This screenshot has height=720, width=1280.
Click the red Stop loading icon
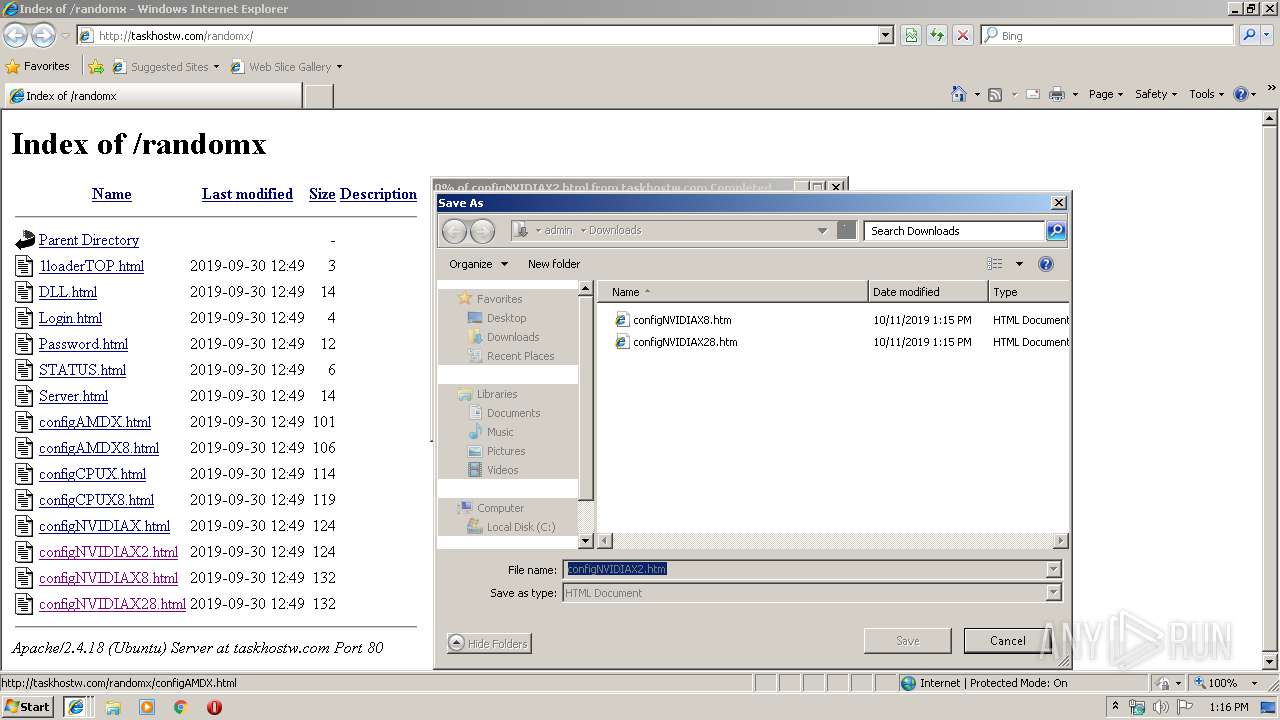(x=963, y=35)
